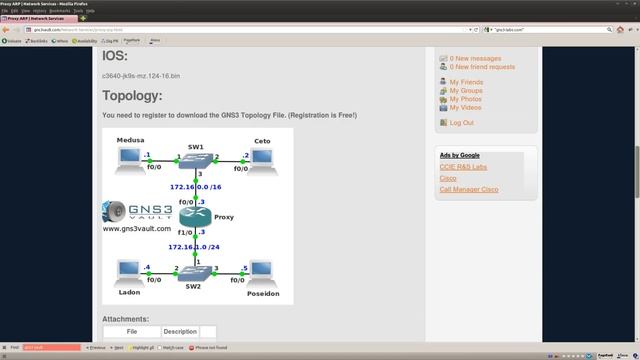The image size is (640, 360).
Task: Click the GNS3 Vault logo image
Action: pos(137,212)
